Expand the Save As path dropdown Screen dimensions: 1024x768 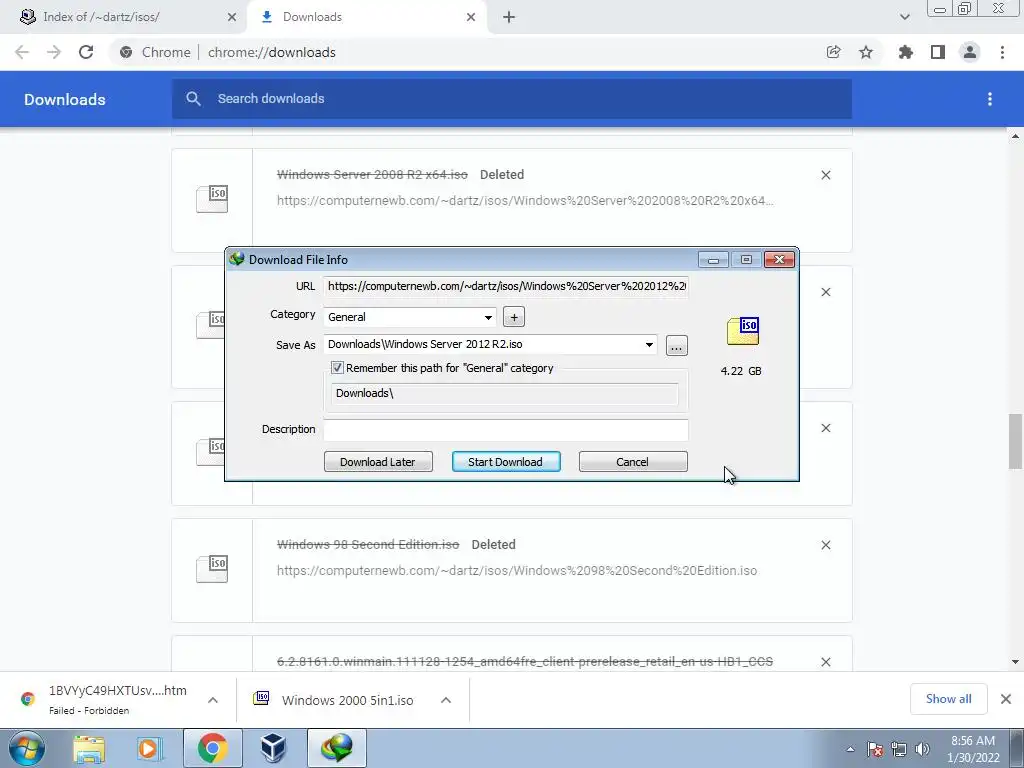(x=649, y=345)
